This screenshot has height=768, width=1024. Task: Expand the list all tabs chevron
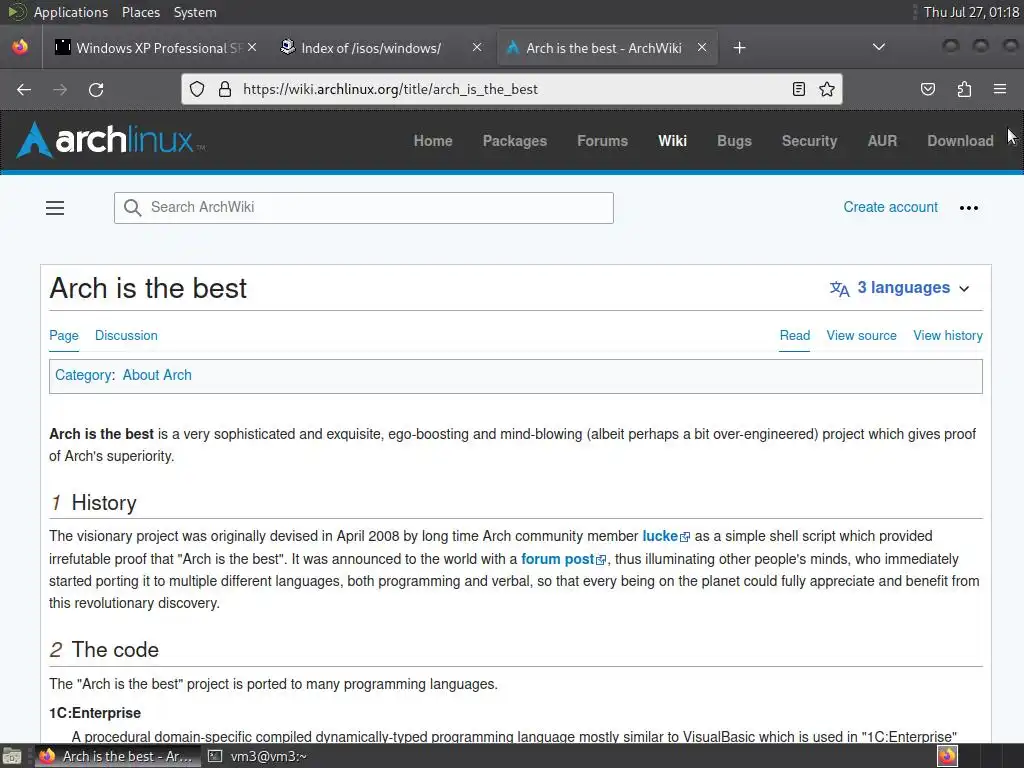[x=879, y=47]
